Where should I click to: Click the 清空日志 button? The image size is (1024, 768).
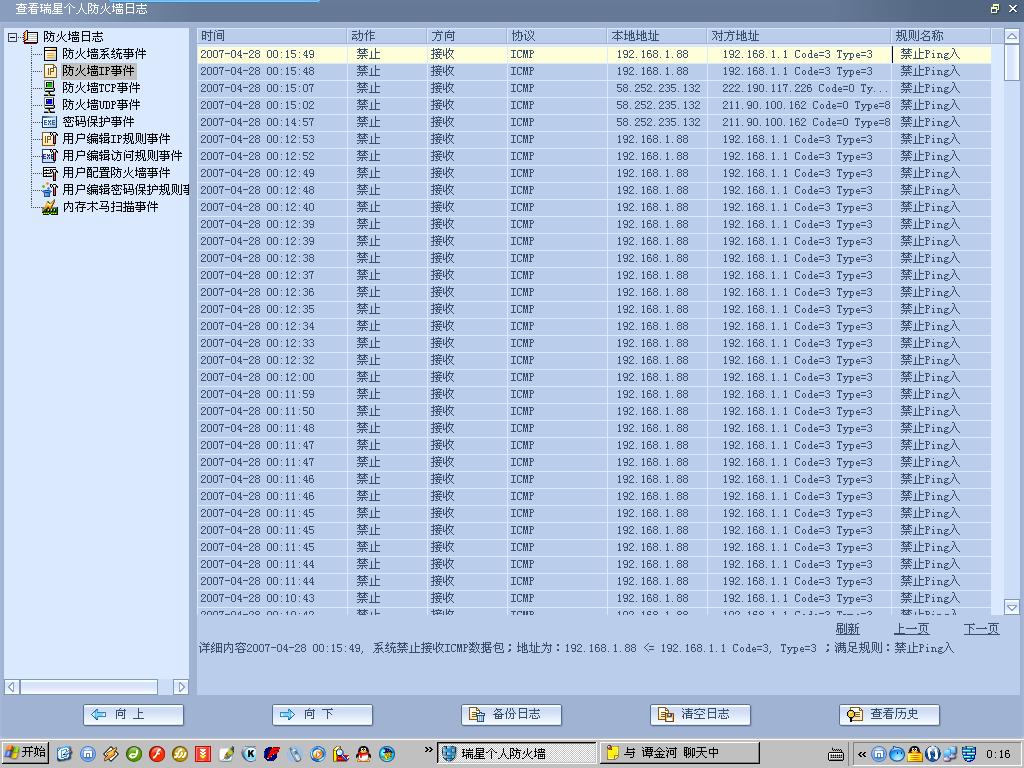pyautogui.click(x=700, y=714)
